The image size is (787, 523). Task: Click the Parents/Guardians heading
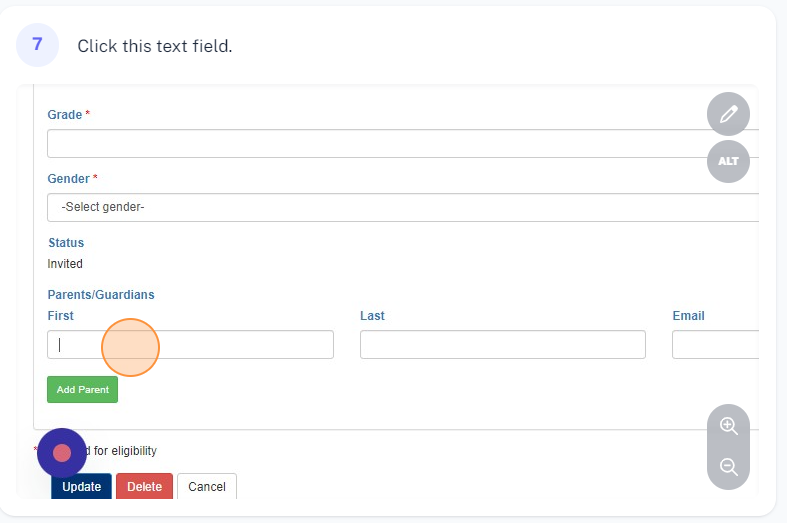click(x=101, y=295)
